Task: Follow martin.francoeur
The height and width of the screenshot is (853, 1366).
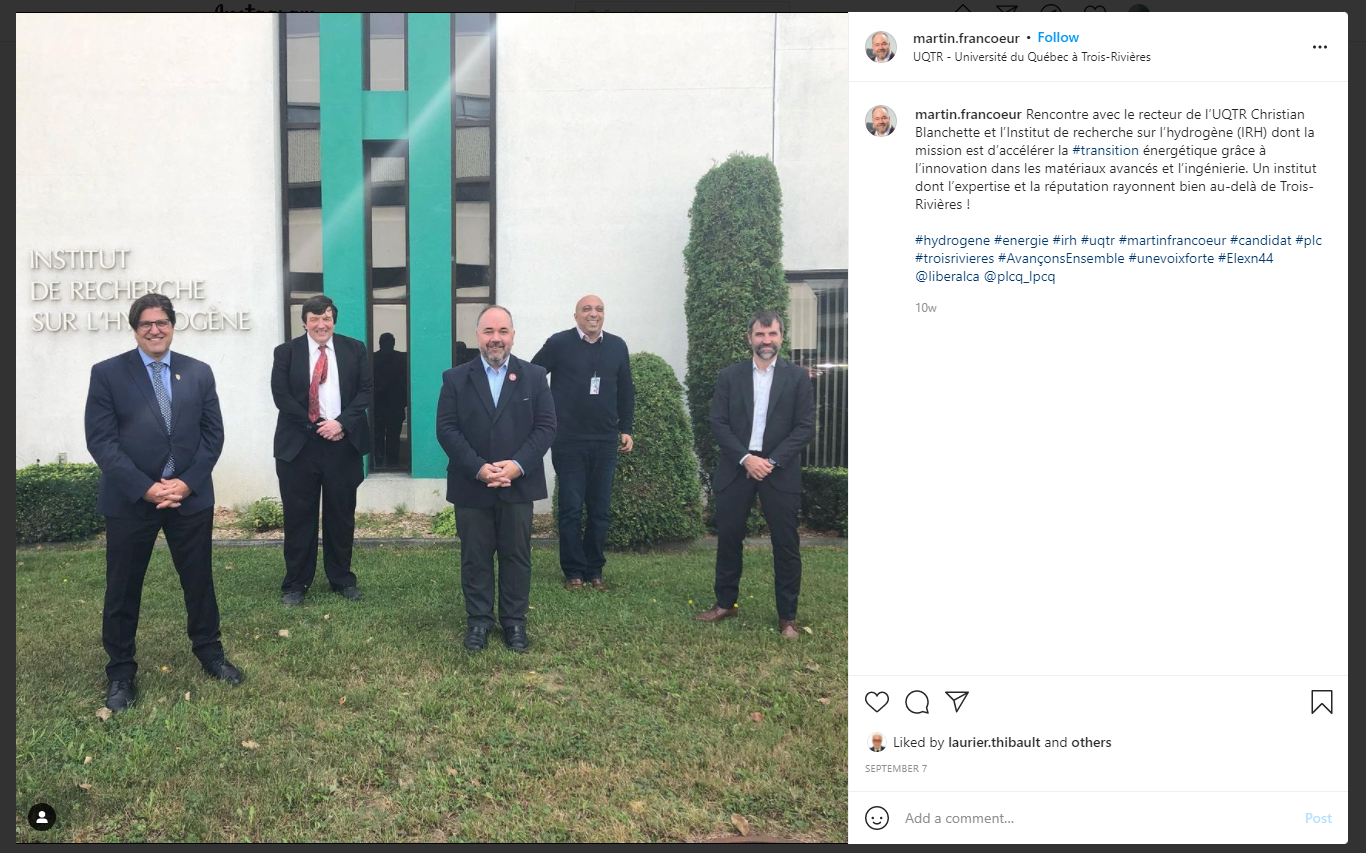Action: tap(1058, 38)
